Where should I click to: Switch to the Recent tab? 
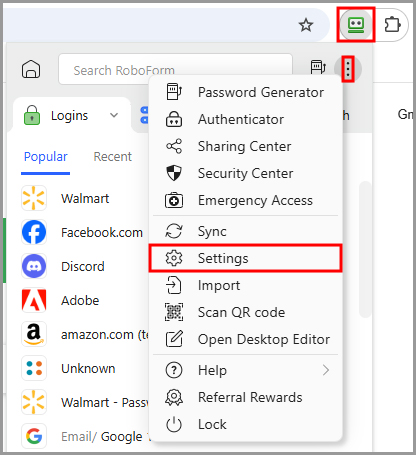click(x=113, y=156)
